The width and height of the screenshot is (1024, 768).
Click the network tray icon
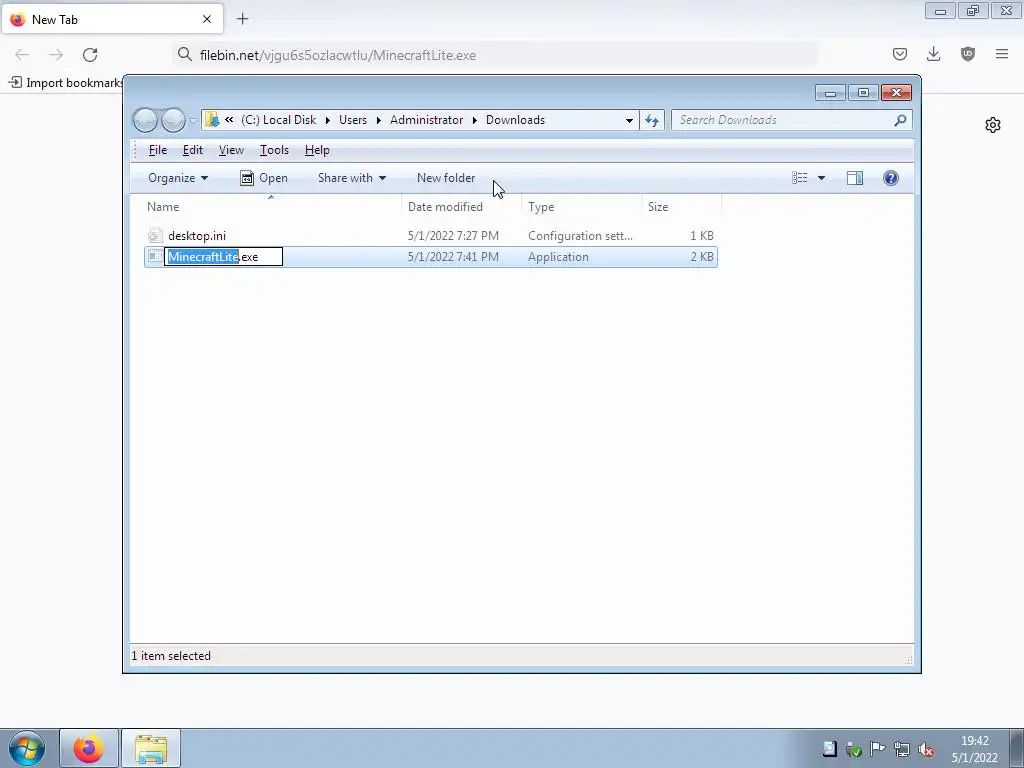902,748
